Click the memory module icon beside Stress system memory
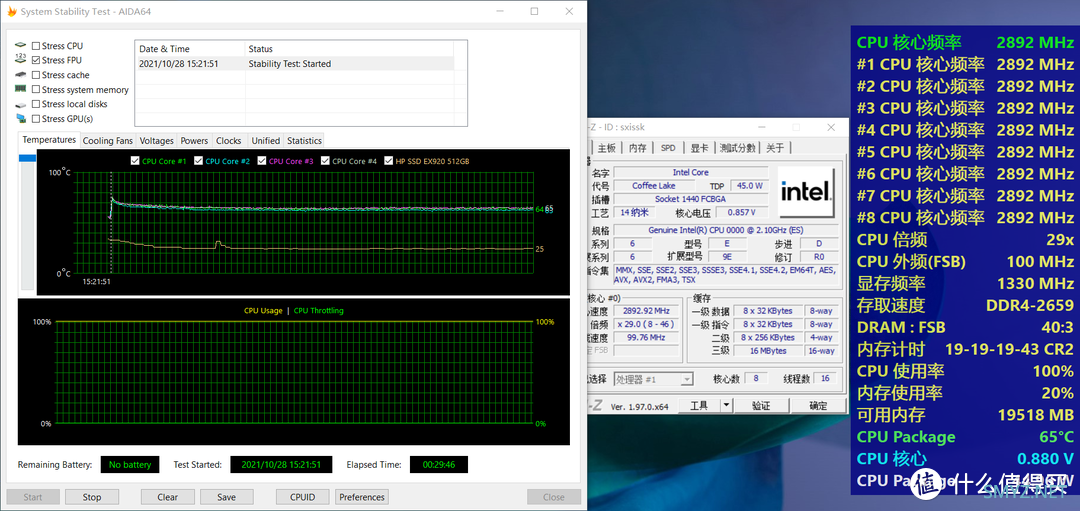 21,89
